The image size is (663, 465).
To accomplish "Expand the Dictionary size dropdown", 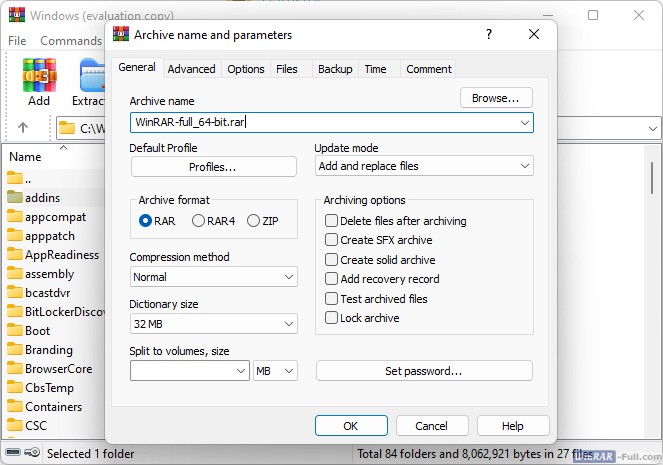I will [213, 324].
